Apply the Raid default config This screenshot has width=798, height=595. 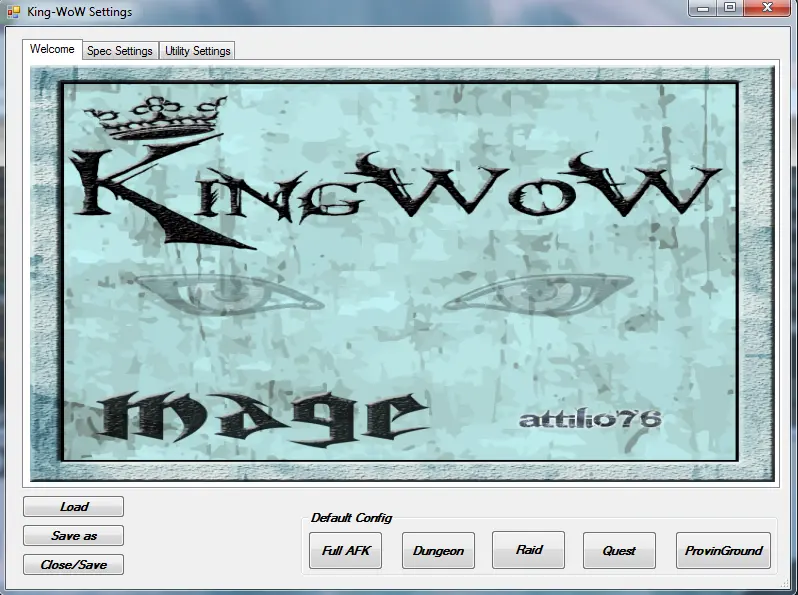[x=529, y=550]
